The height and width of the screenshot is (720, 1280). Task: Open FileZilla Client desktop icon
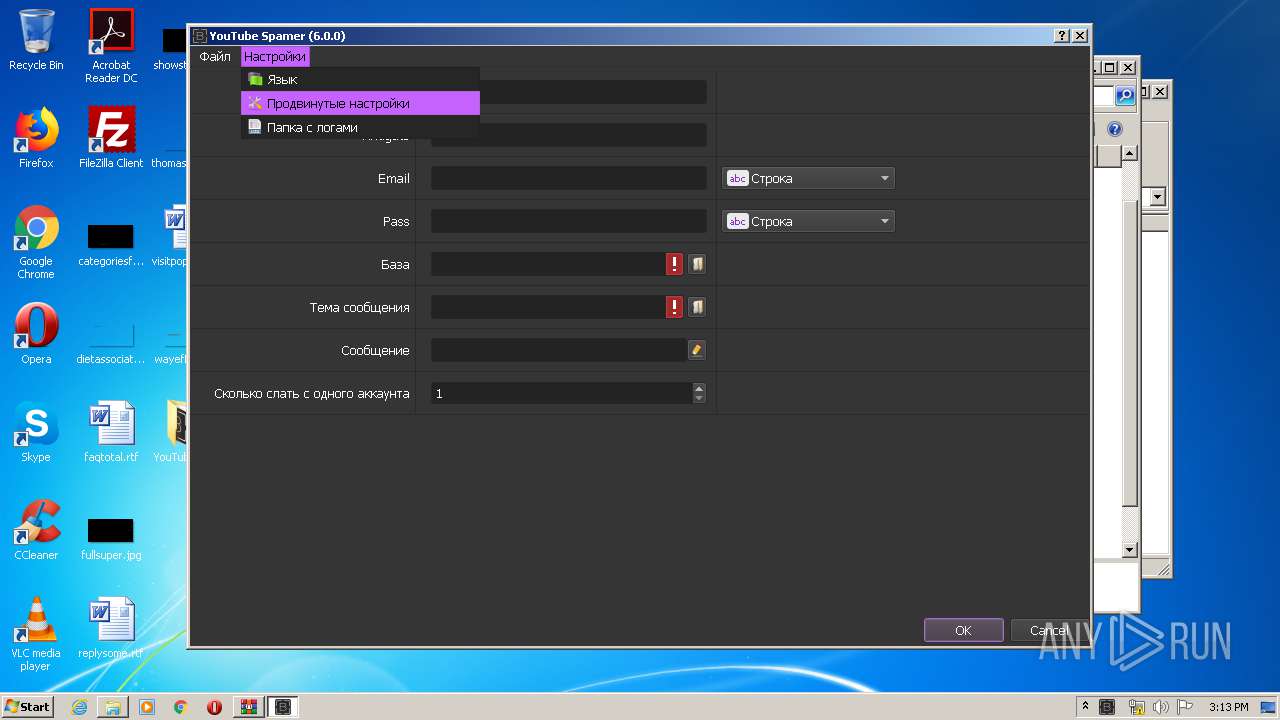111,138
